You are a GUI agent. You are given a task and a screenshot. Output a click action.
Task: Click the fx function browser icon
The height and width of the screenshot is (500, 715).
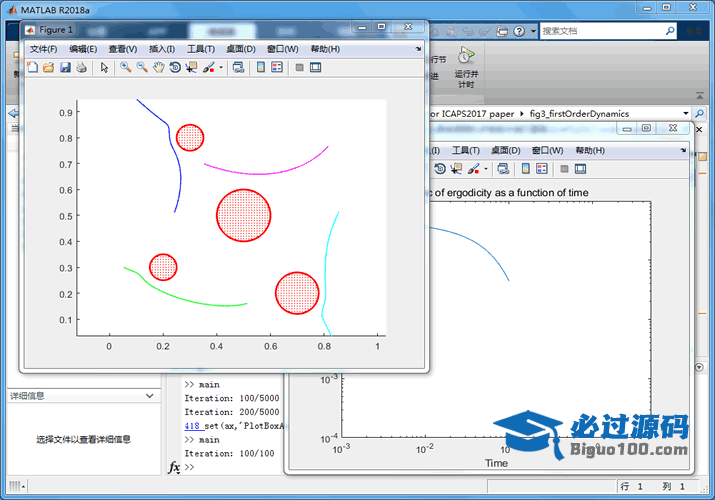[174, 467]
